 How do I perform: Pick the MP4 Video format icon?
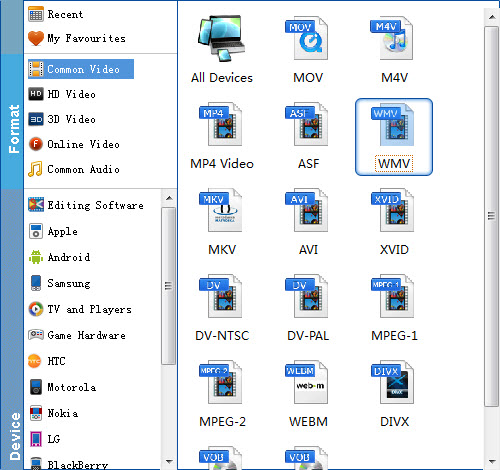pos(221,124)
